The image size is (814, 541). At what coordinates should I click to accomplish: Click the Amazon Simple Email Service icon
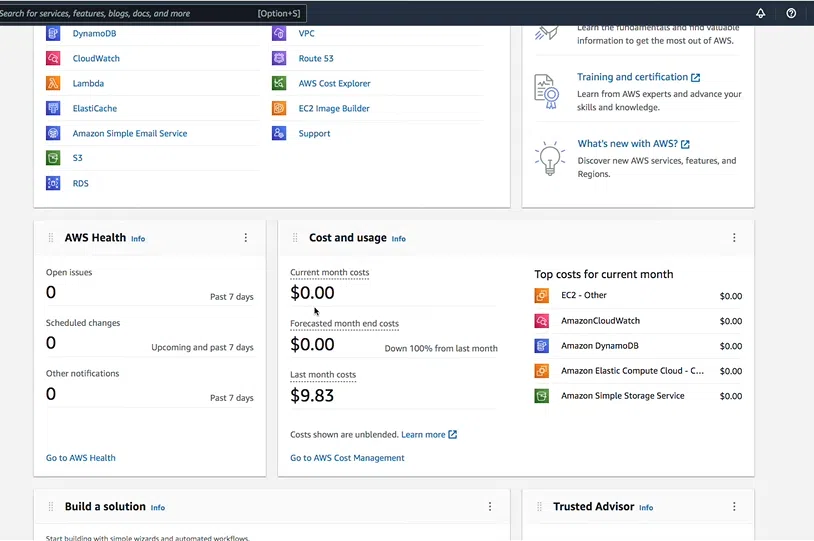pyautogui.click(x=53, y=133)
